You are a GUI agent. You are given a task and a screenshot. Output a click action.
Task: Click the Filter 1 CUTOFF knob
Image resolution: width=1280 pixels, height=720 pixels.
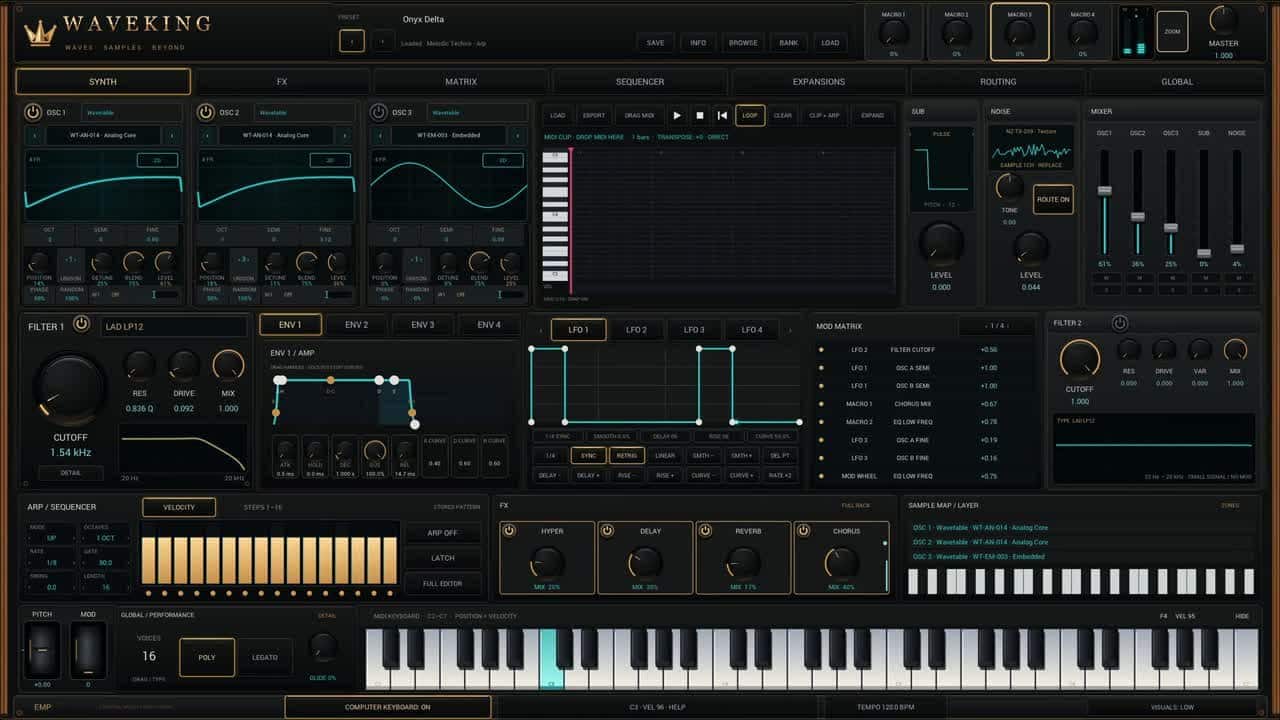click(x=70, y=390)
